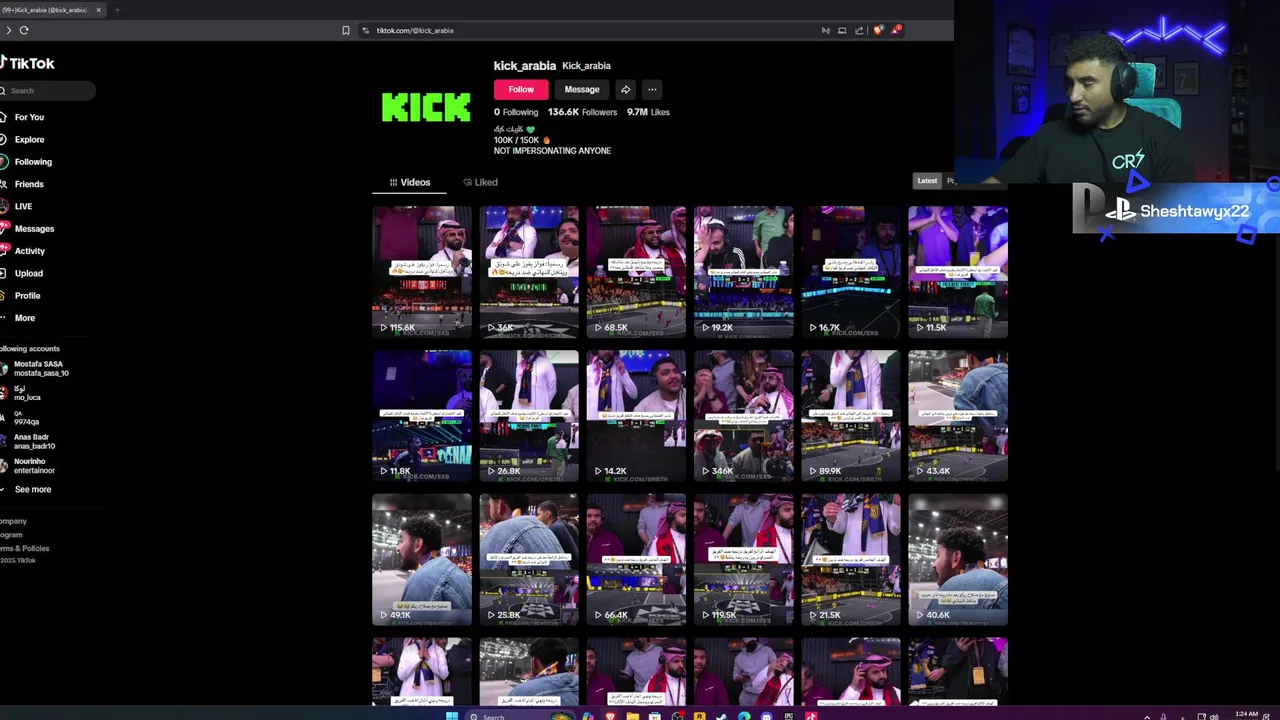Viewport: 1280px width, 720px height.
Task: Open the LIVE section
Action: point(23,206)
